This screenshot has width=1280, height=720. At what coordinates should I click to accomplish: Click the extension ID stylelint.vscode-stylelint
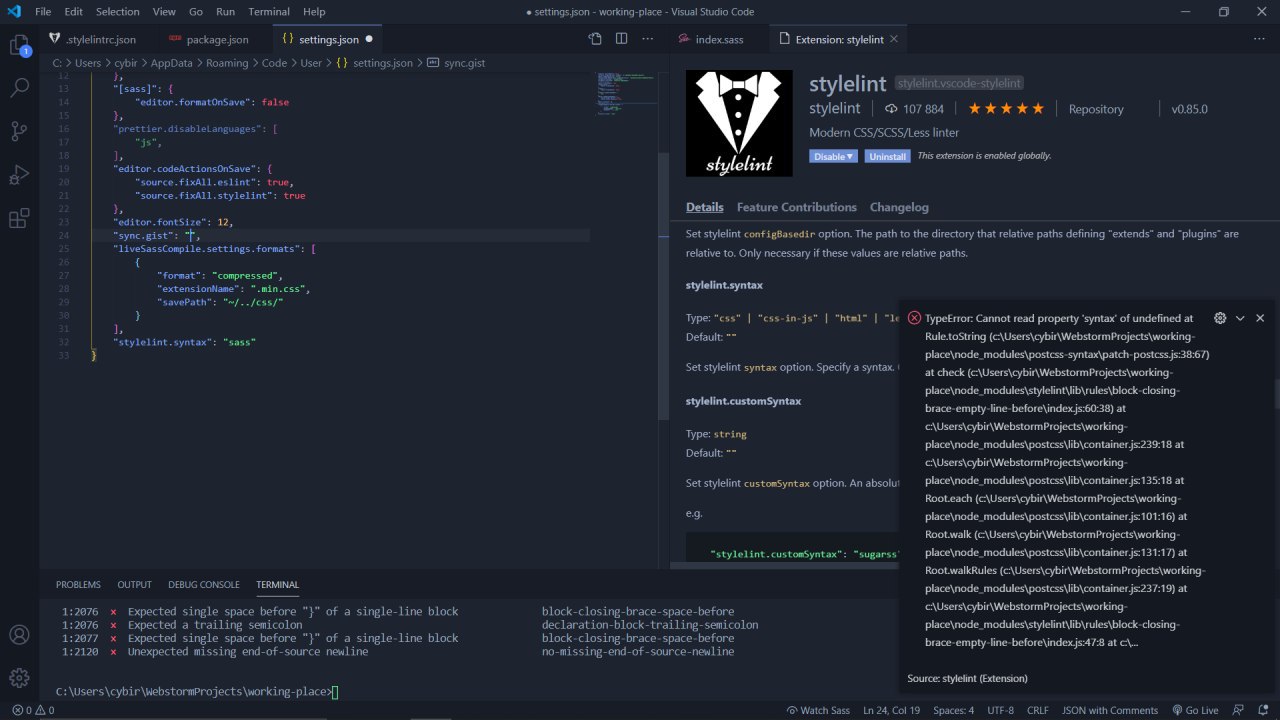[x=959, y=83]
